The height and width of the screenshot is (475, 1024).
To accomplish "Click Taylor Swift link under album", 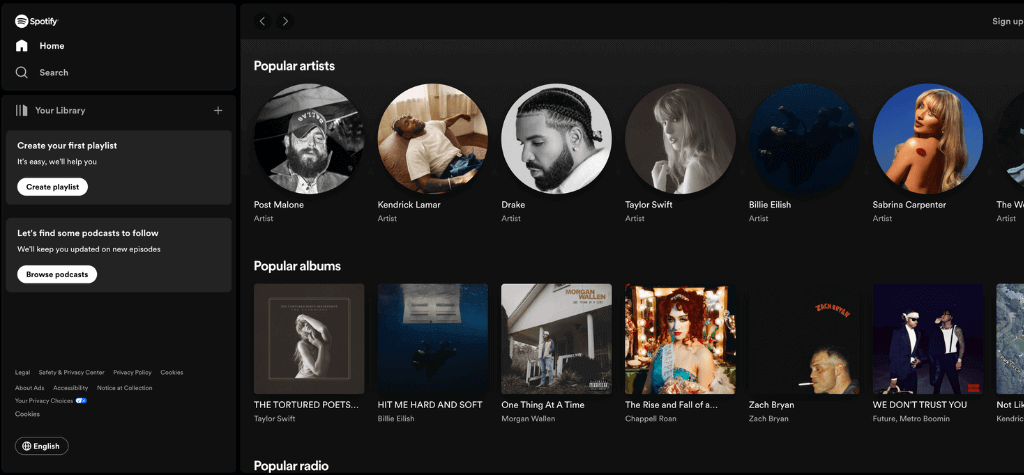I will (272, 418).
